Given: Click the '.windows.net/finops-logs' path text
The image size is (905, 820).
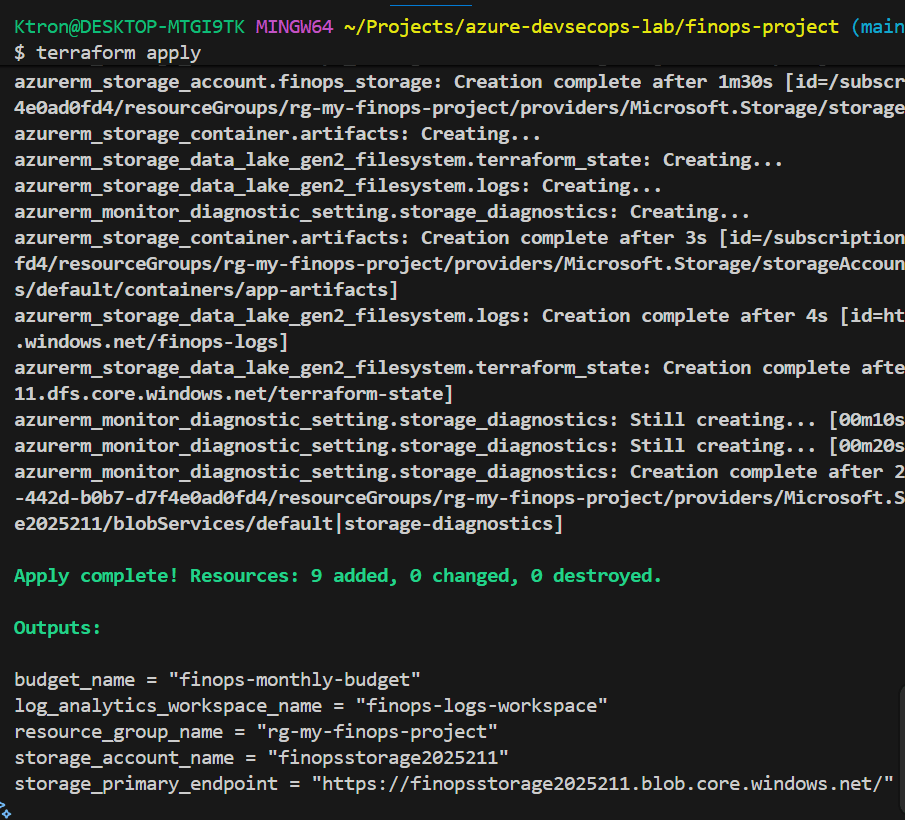Looking at the screenshot, I should (x=151, y=342).
